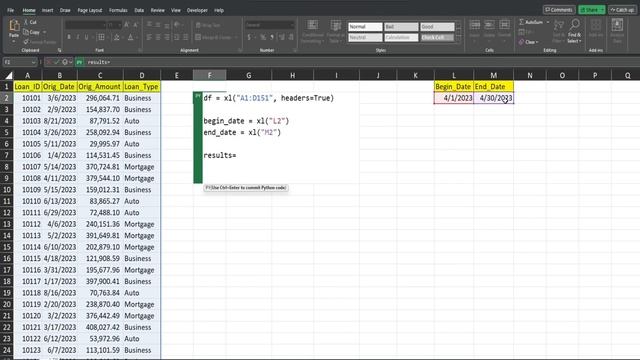Viewport: 640px width, 360px height.
Task: Click the Add-ins icon
Action: (596, 25)
